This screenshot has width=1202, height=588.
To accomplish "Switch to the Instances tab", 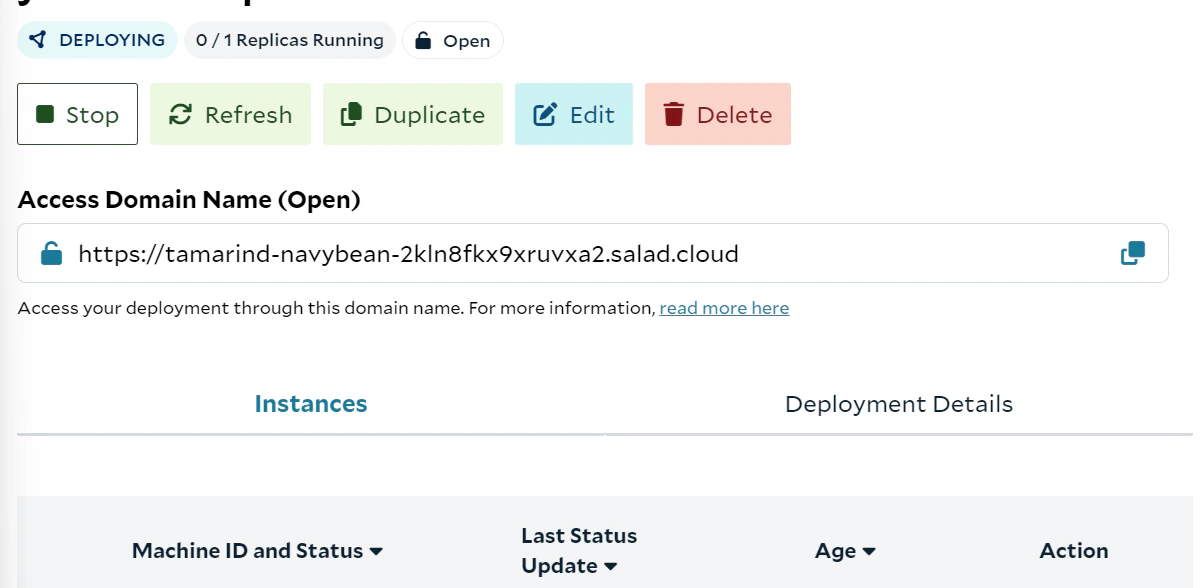I will [311, 404].
